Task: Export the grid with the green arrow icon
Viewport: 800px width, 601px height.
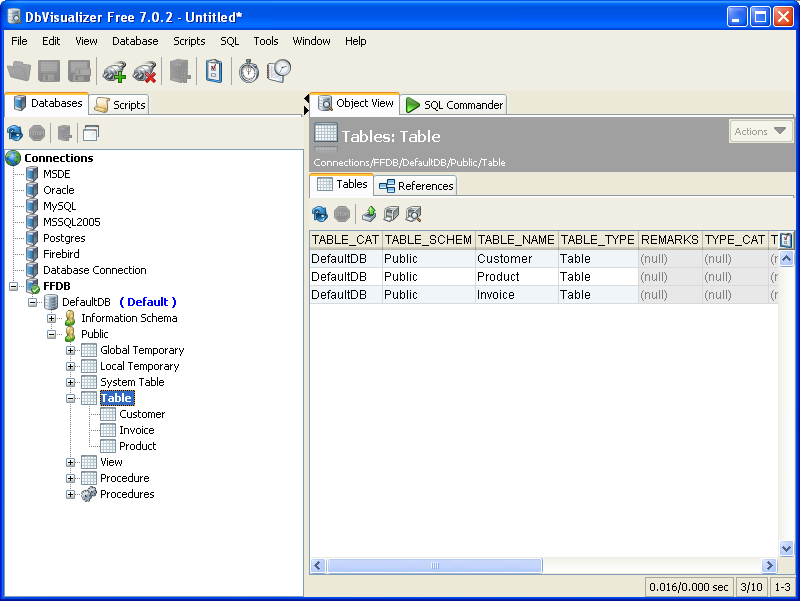Action: click(369, 214)
